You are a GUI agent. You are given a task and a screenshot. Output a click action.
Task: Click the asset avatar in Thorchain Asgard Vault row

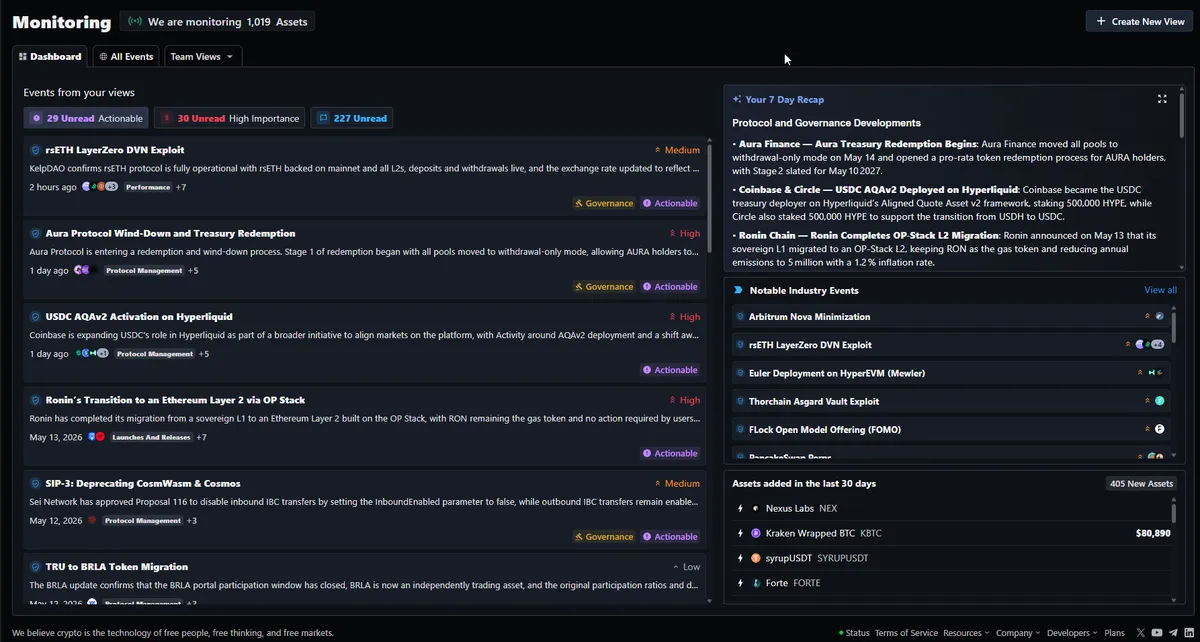1160,401
